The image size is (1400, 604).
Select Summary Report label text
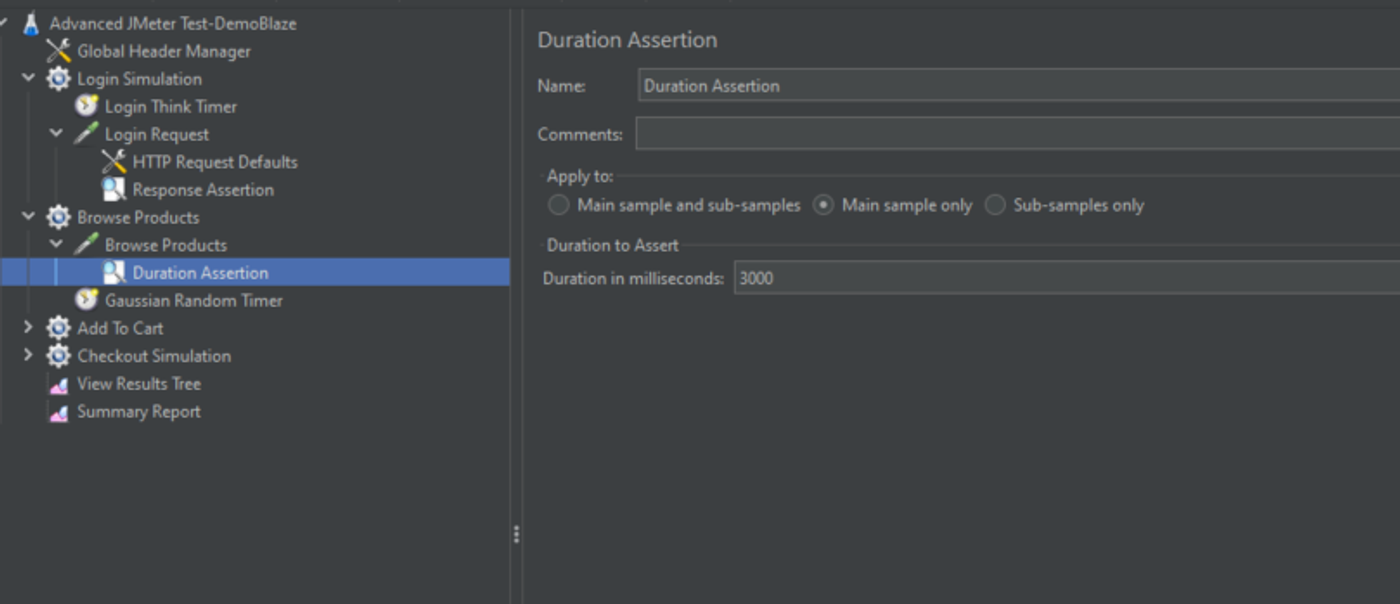(139, 412)
